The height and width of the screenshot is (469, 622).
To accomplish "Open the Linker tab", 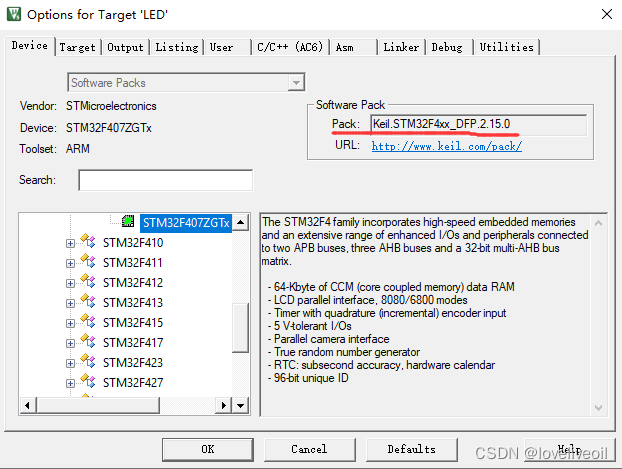I will pyautogui.click(x=401, y=47).
